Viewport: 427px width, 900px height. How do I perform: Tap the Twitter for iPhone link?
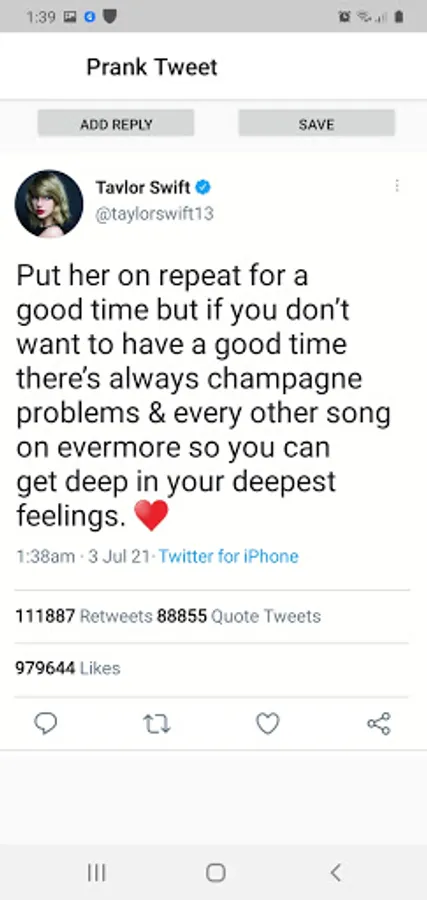[228, 556]
